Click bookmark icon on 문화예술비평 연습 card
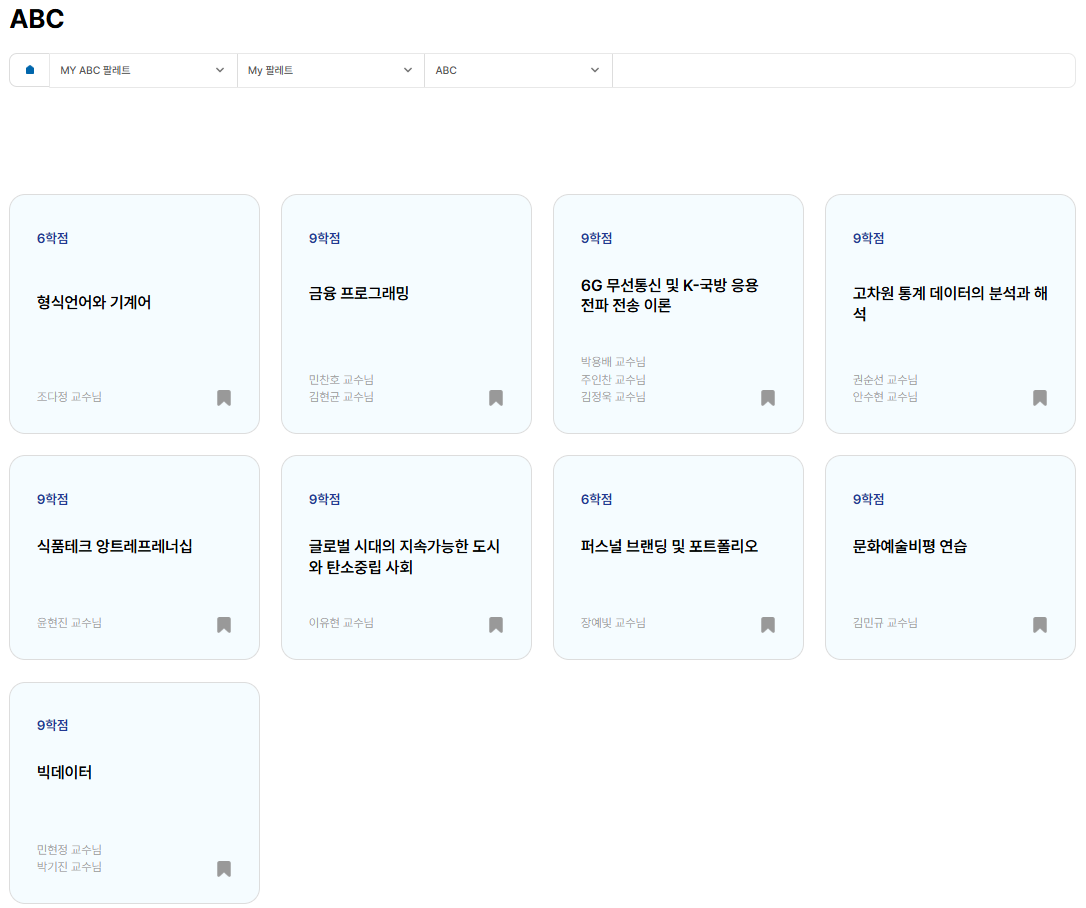This screenshot has height=908, width=1086. coord(1040,625)
